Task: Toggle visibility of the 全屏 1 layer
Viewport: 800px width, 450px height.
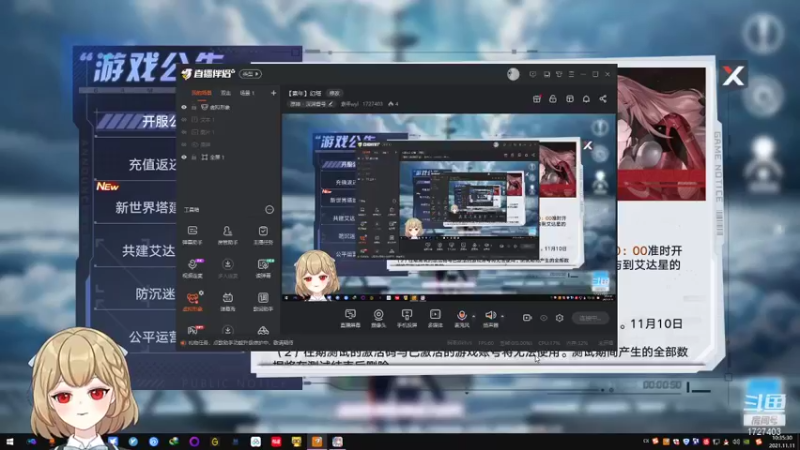Action: coord(184,157)
